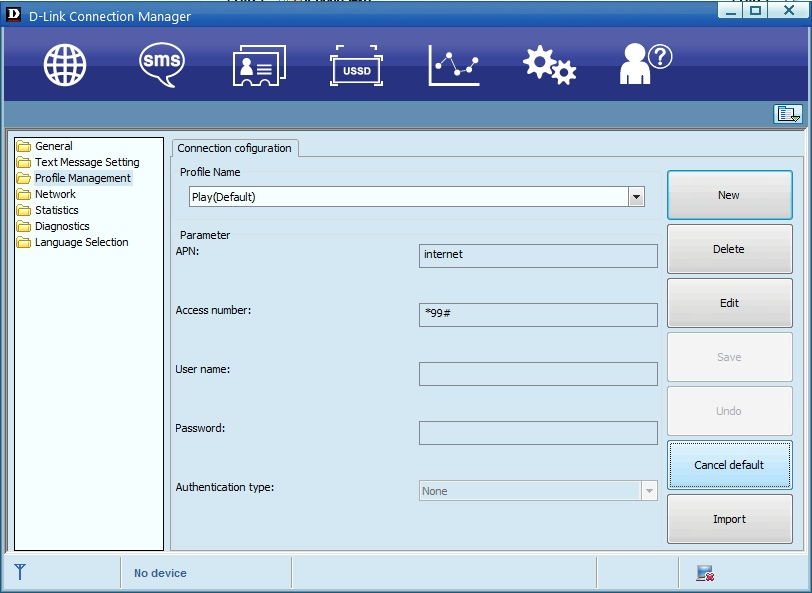Click the General folder icon
Screen dimensions: 812x593
[x=23, y=147]
